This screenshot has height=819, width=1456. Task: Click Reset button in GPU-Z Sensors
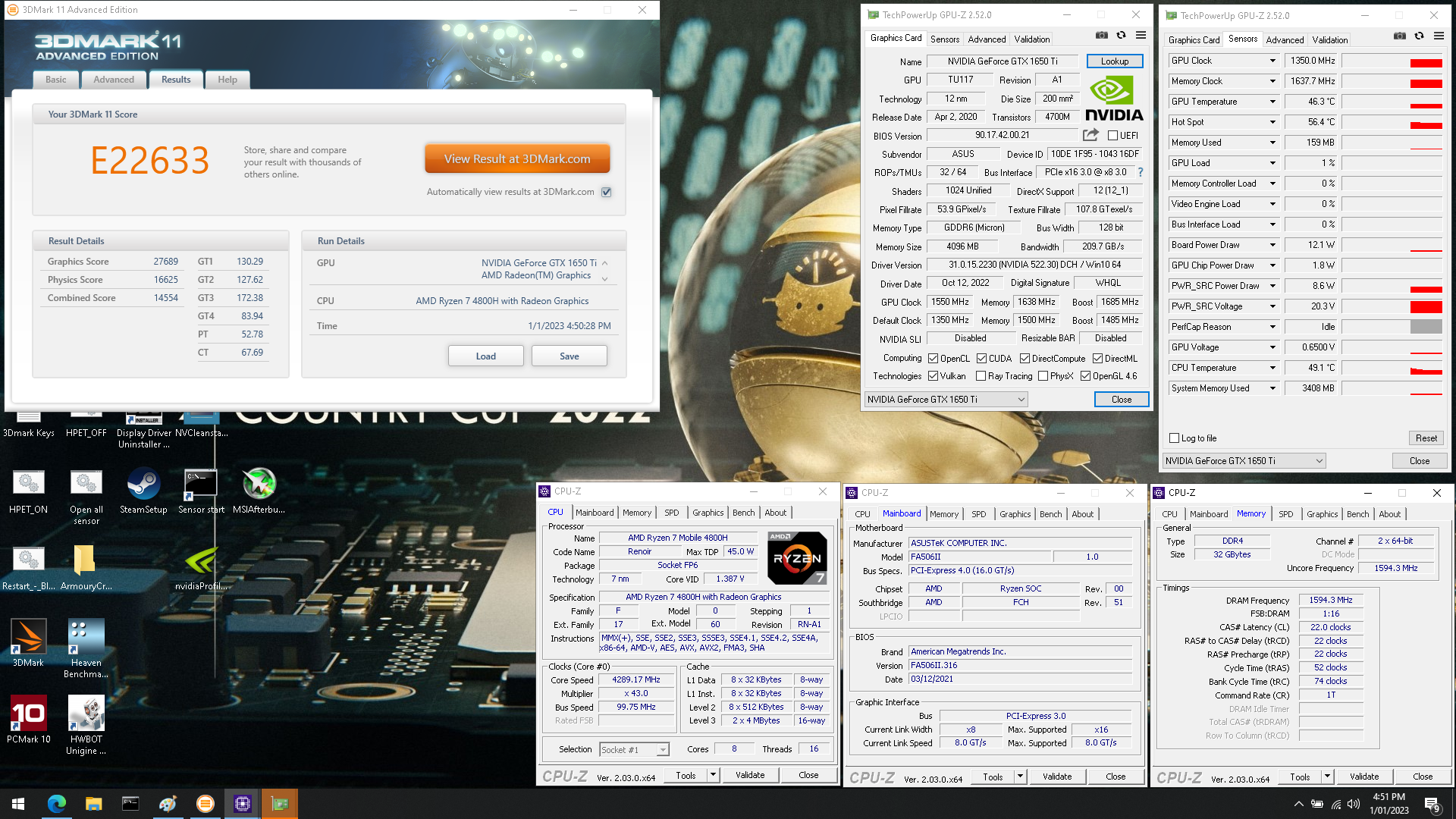(1426, 438)
